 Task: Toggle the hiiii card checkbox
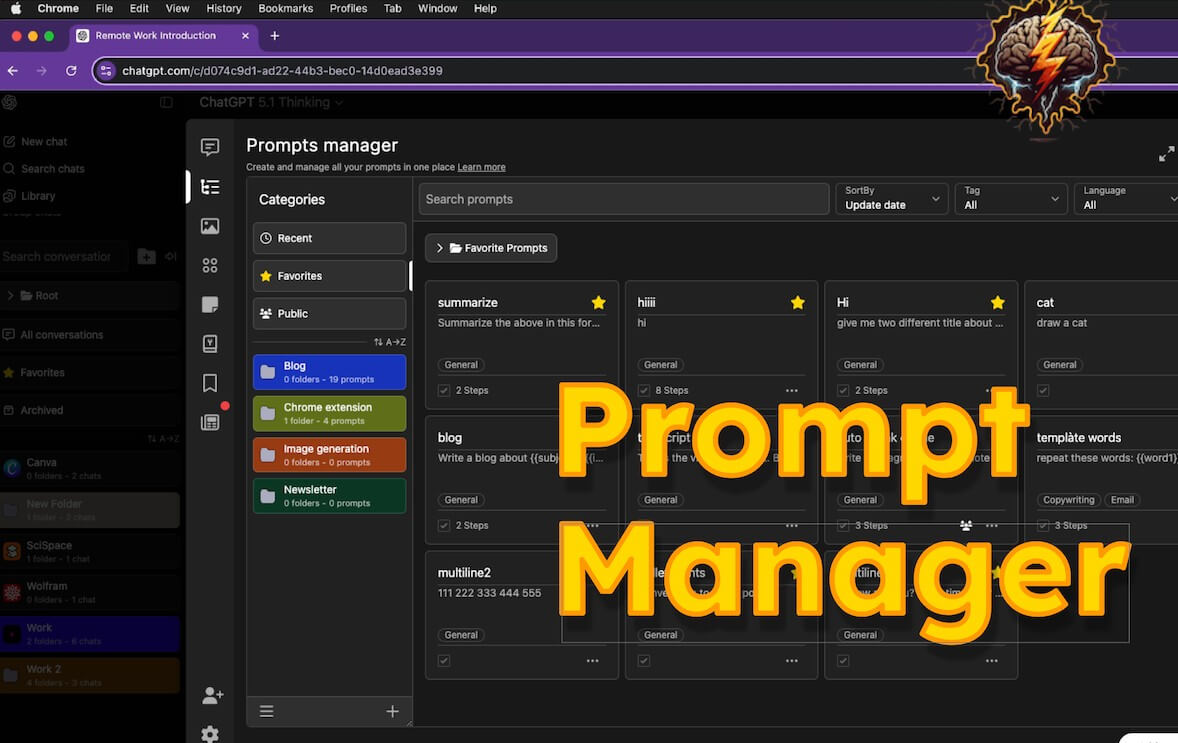click(x=644, y=391)
